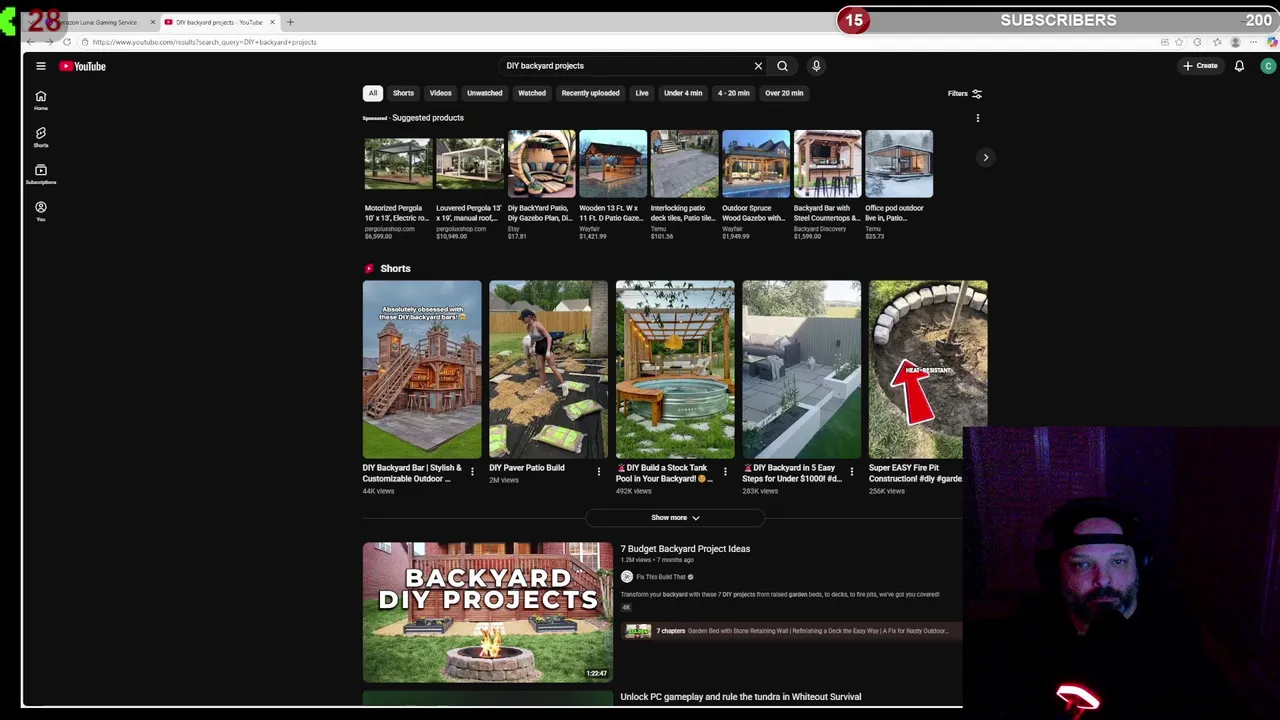Reload the page in browser toolbar

pyautogui.click(x=67, y=42)
